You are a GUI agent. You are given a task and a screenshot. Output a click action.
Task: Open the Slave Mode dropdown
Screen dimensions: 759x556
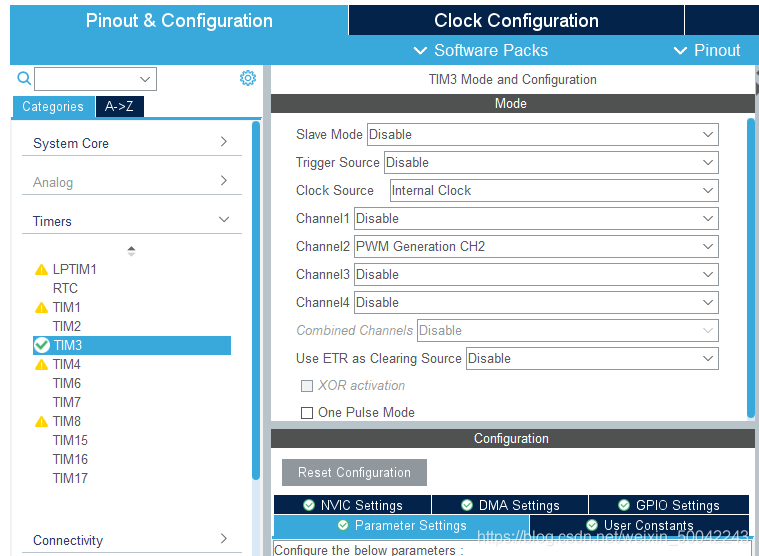(x=543, y=135)
